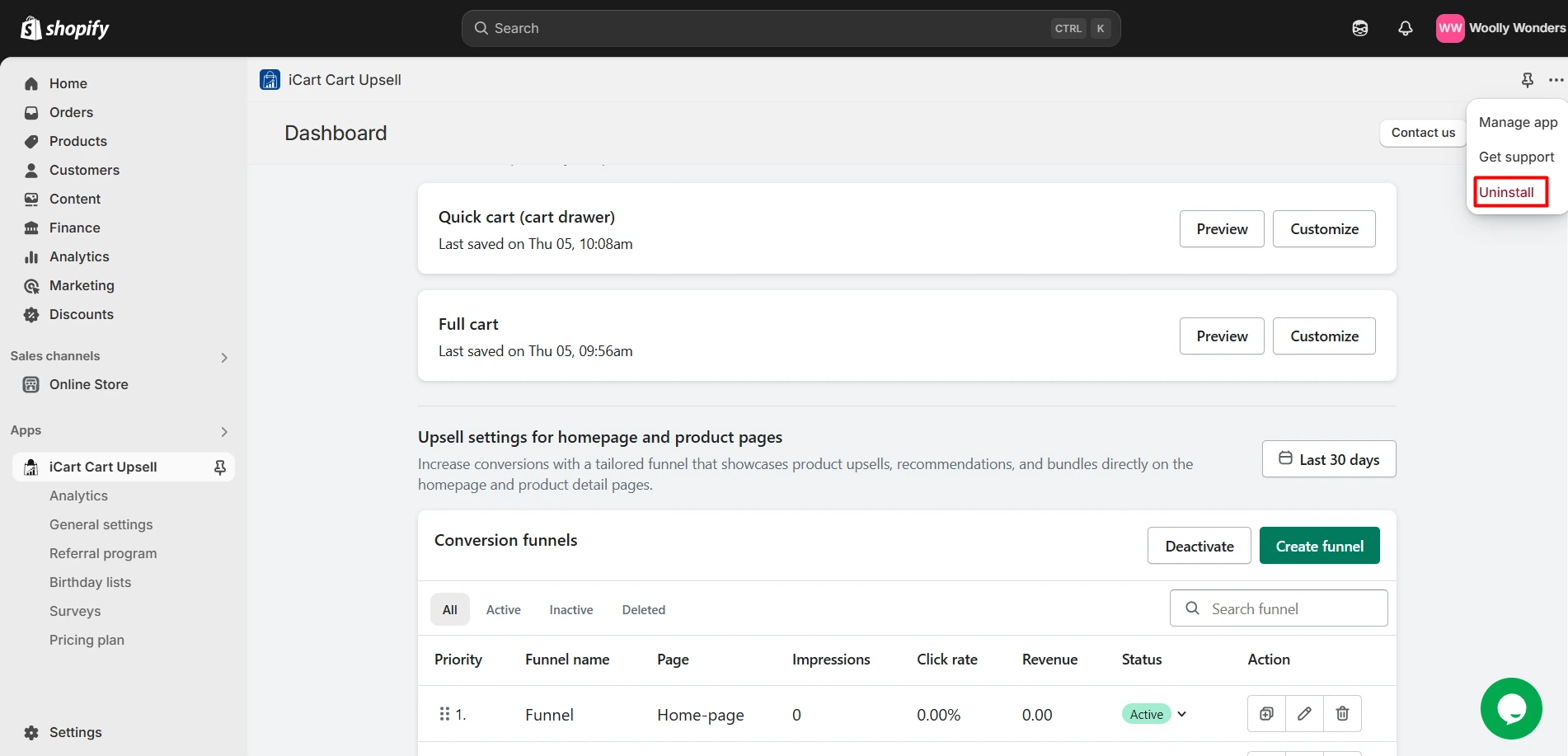Open Surveys page
This screenshot has width=1568, height=756.
(75, 611)
